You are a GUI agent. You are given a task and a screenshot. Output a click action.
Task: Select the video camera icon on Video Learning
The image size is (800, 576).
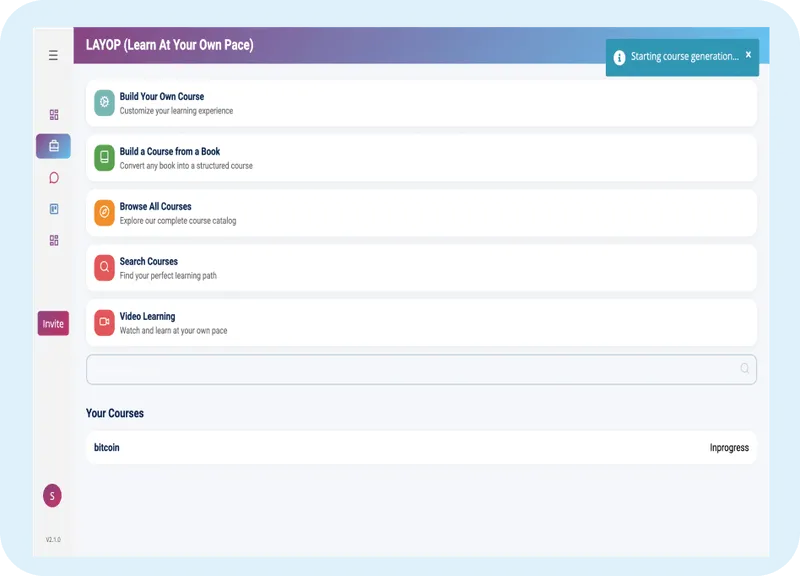click(102, 323)
